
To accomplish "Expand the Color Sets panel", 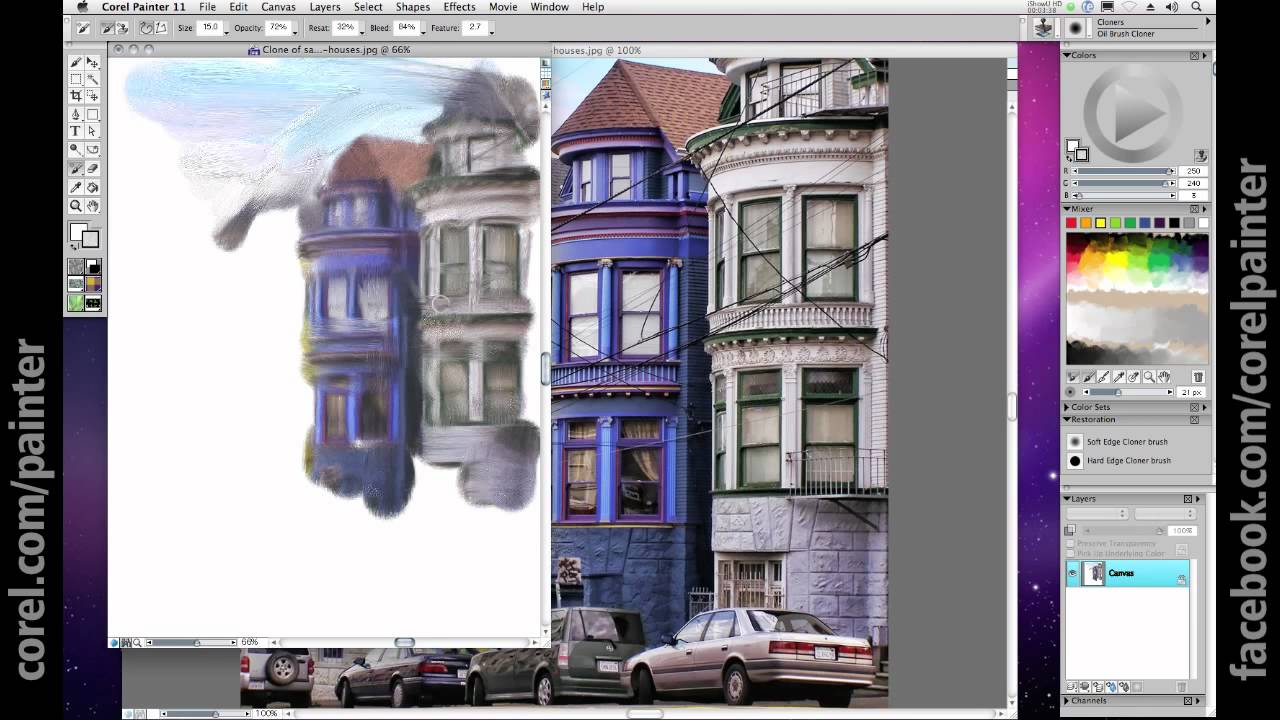I will point(1066,407).
